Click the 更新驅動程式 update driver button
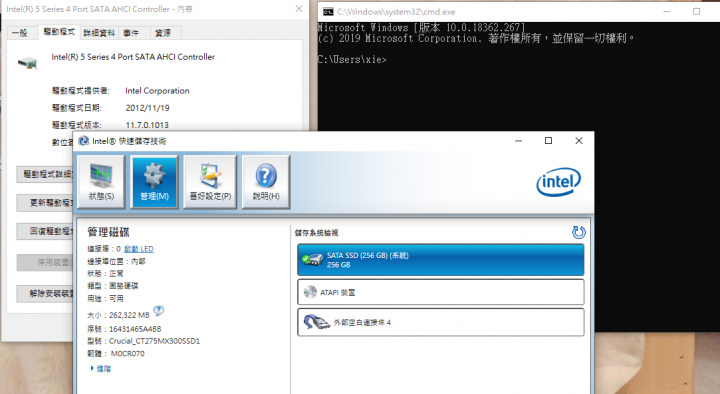Viewport: 720px width, 394px height. (45, 203)
